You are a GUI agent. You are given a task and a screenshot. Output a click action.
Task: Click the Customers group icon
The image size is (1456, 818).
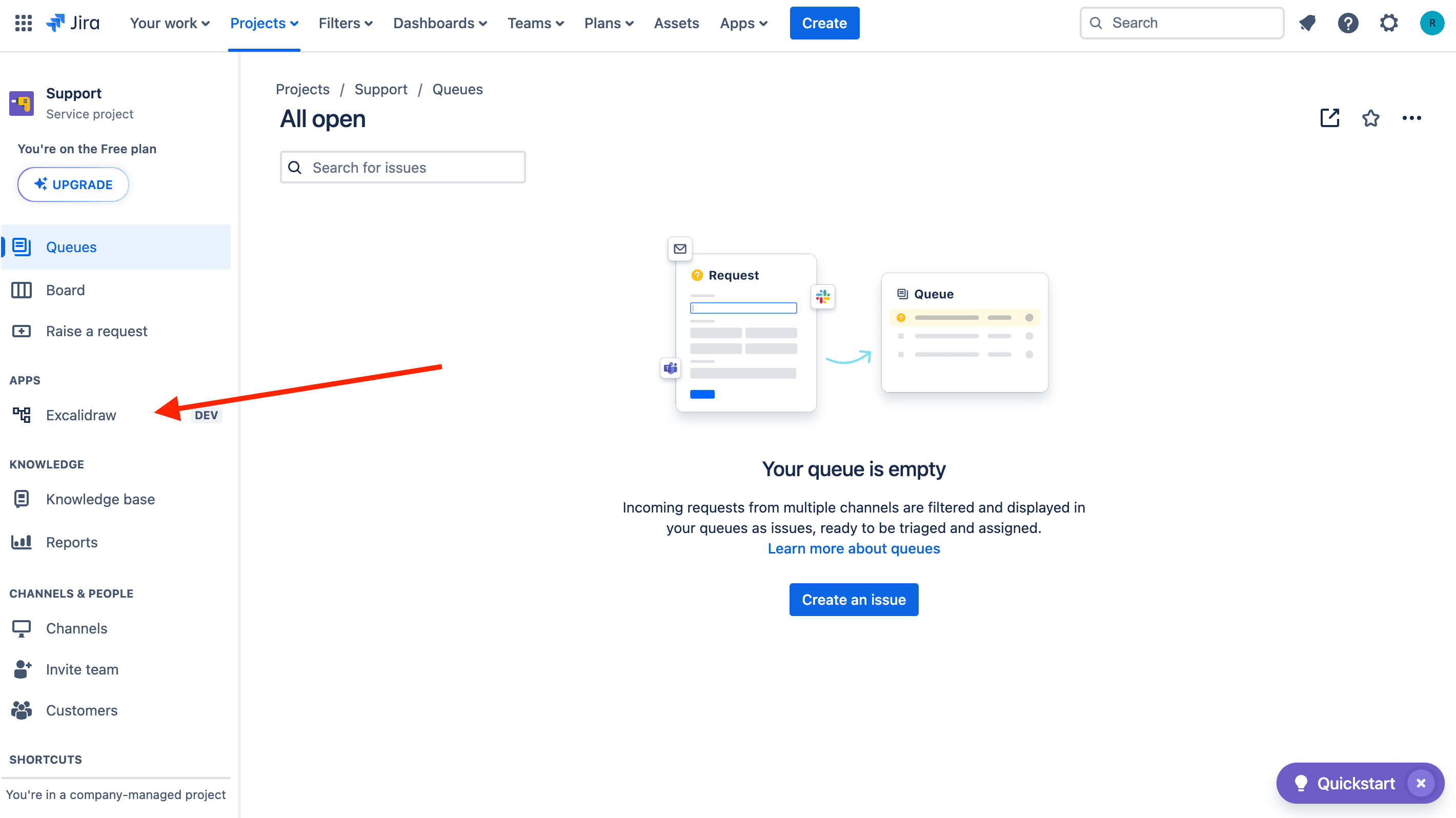pos(22,710)
